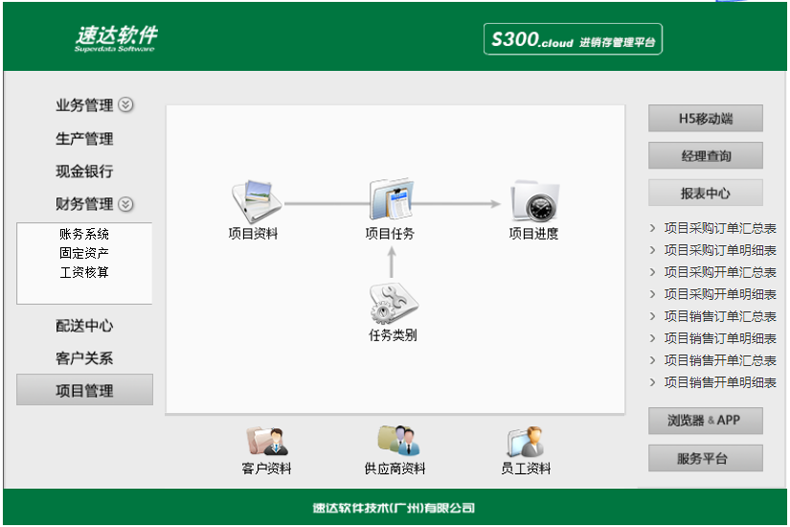Open the 供应商资料 people icon

click(399, 440)
